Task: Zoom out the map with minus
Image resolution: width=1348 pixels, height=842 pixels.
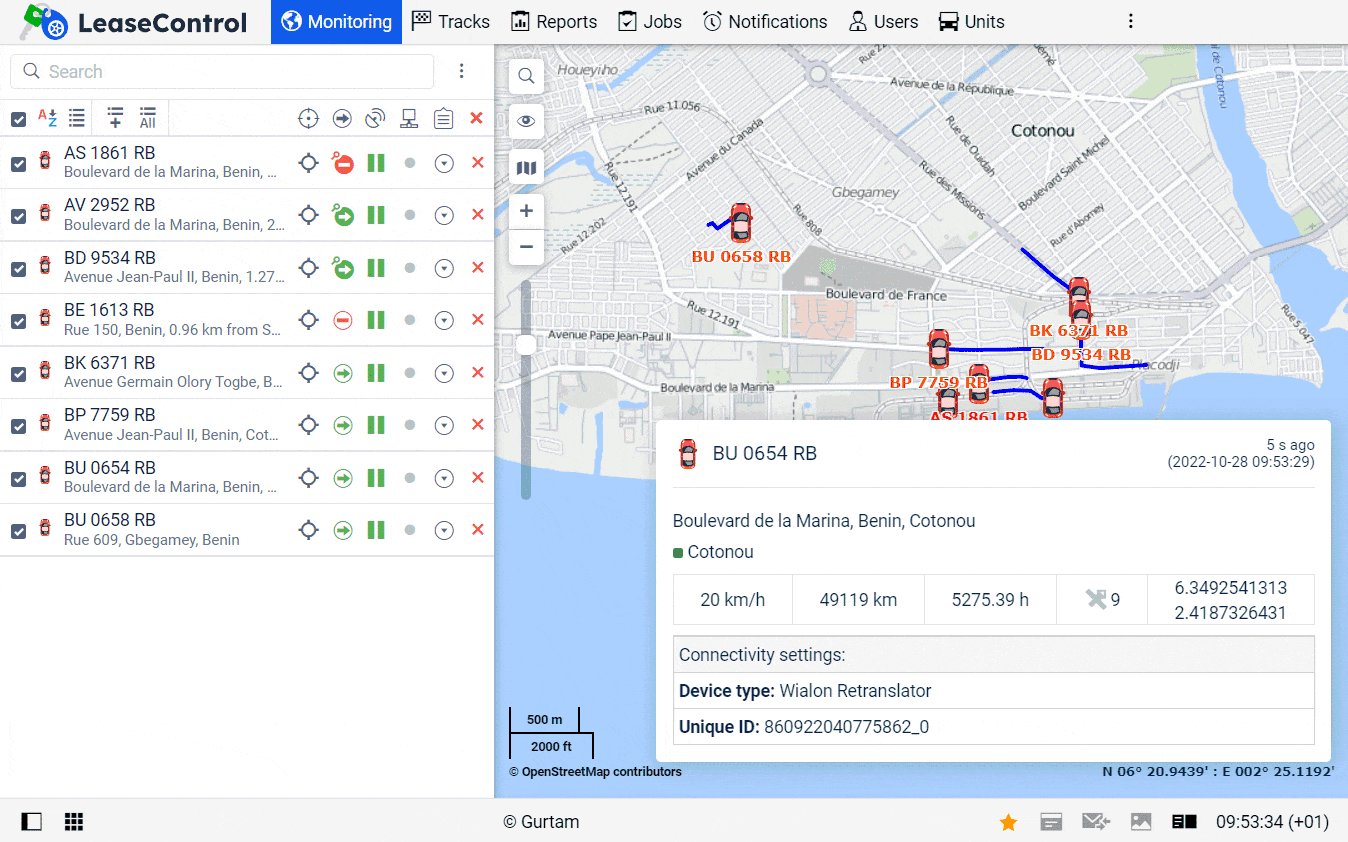Action: (x=526, y=247)
